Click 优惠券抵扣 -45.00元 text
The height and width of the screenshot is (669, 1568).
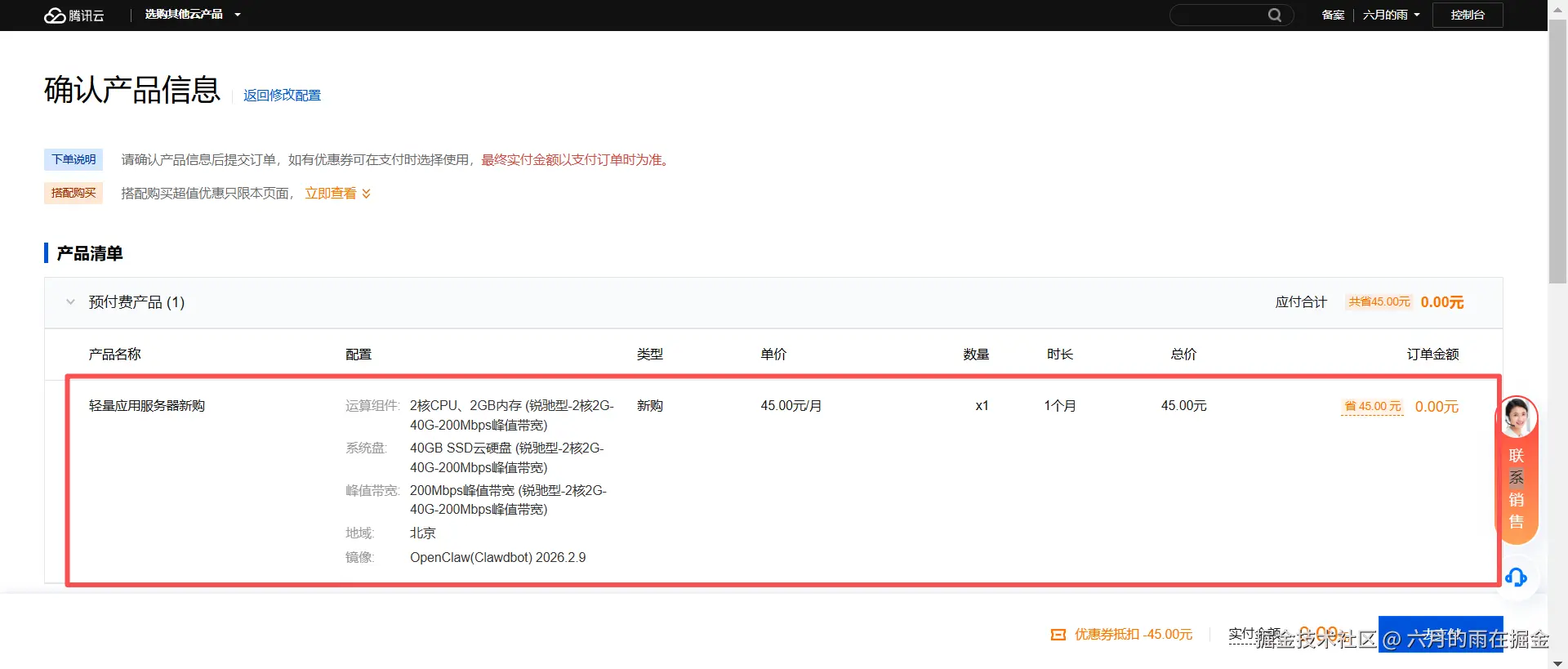(1134, 635)
